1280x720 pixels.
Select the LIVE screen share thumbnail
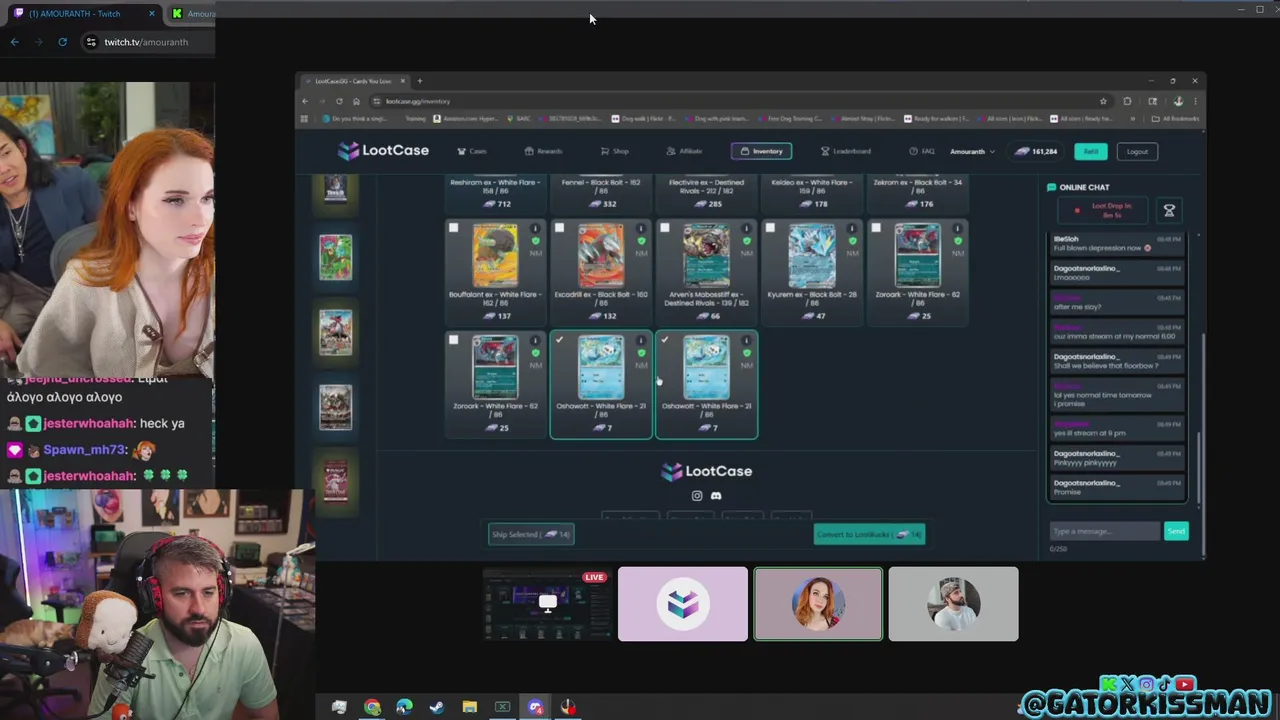[547, 604]
